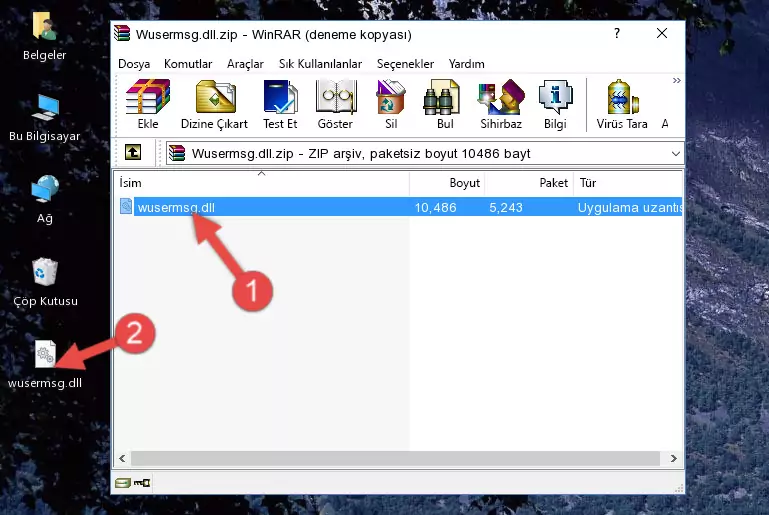Image resolution: width=769 pixels, height=515 pixels.
Task: Run Test Et on the archive
Action: [x=280, y=104]
